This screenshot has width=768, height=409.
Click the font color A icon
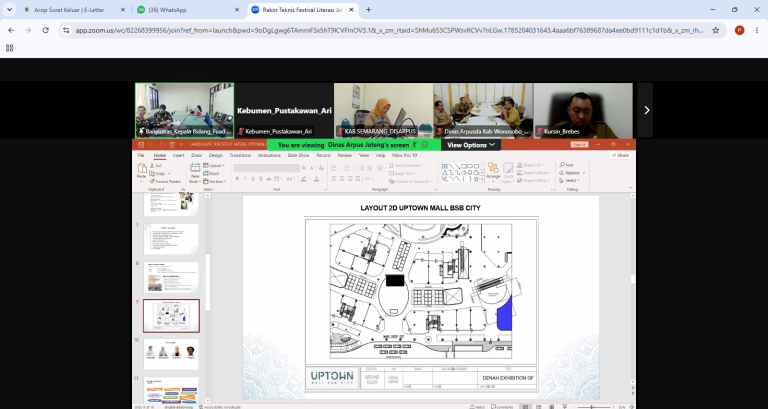(x=316, y=179)
